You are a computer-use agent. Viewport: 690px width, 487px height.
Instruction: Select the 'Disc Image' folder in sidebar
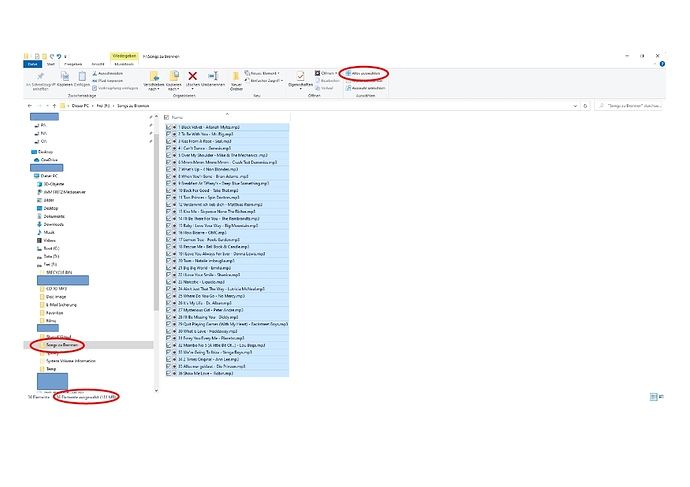tap(55, 297)
